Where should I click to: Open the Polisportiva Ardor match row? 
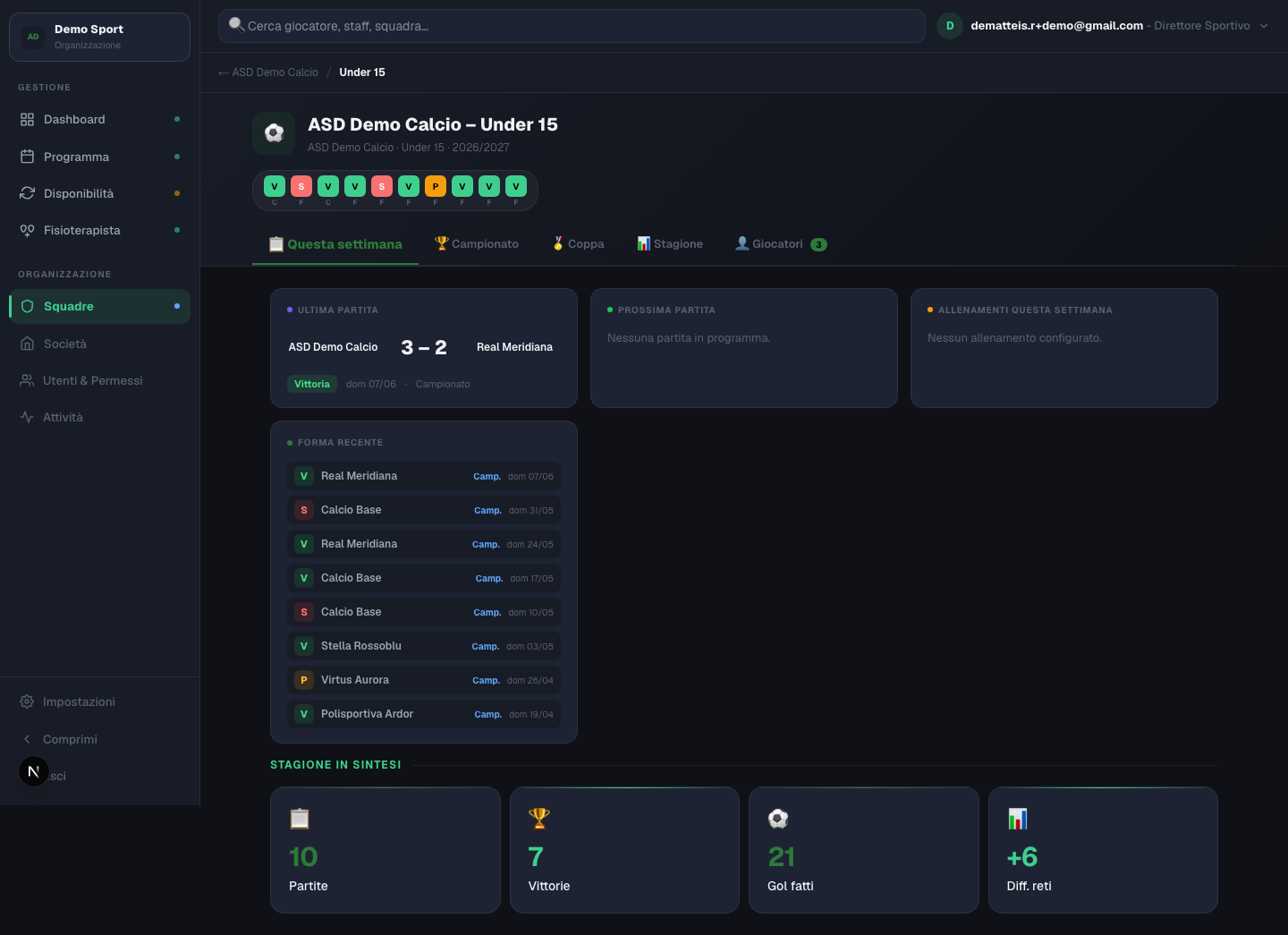point(424,714)
